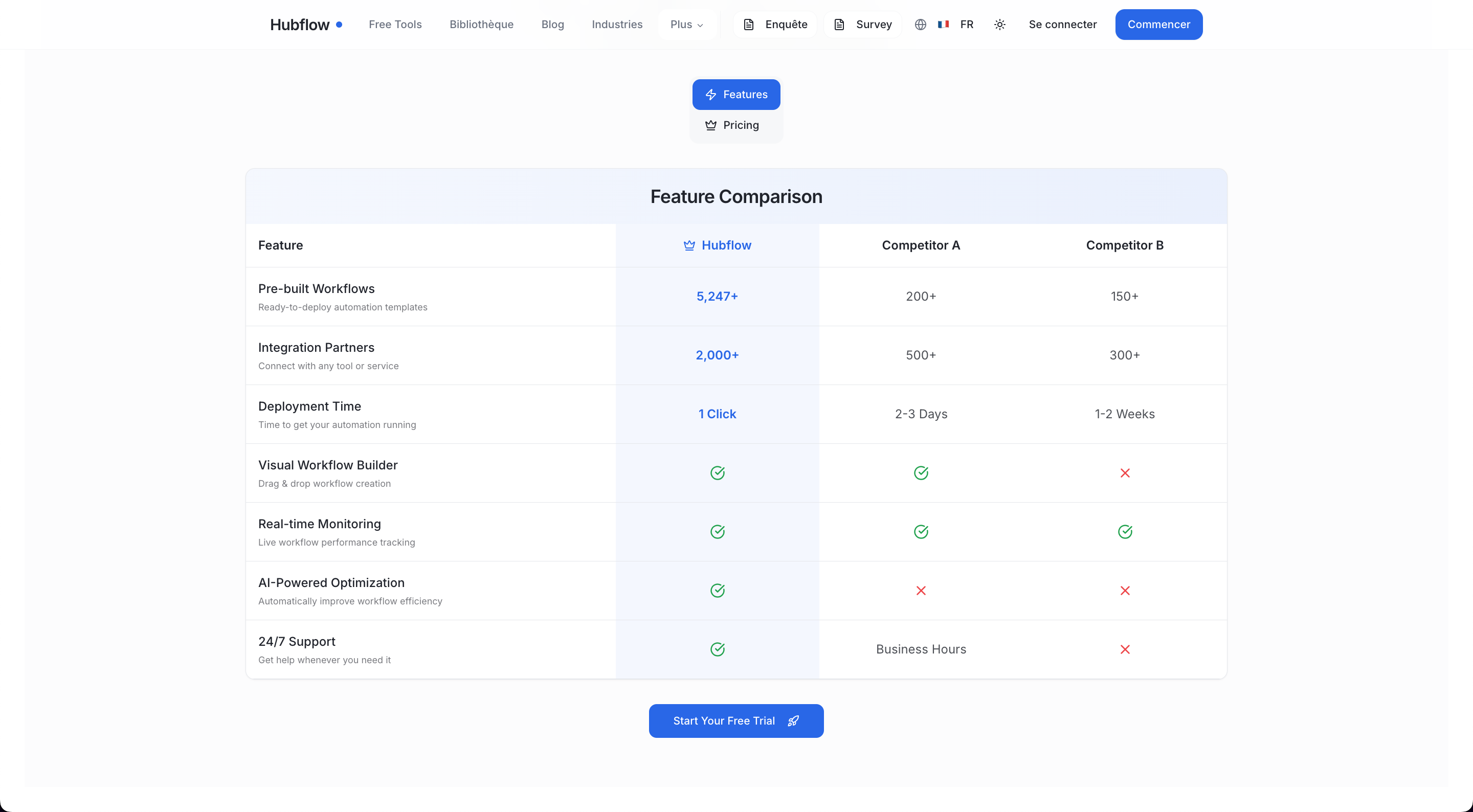1473x812 pixels.
Task: Click Competitor A's AI-Powered Optimization red X
Action: click(x=921, y=591)
